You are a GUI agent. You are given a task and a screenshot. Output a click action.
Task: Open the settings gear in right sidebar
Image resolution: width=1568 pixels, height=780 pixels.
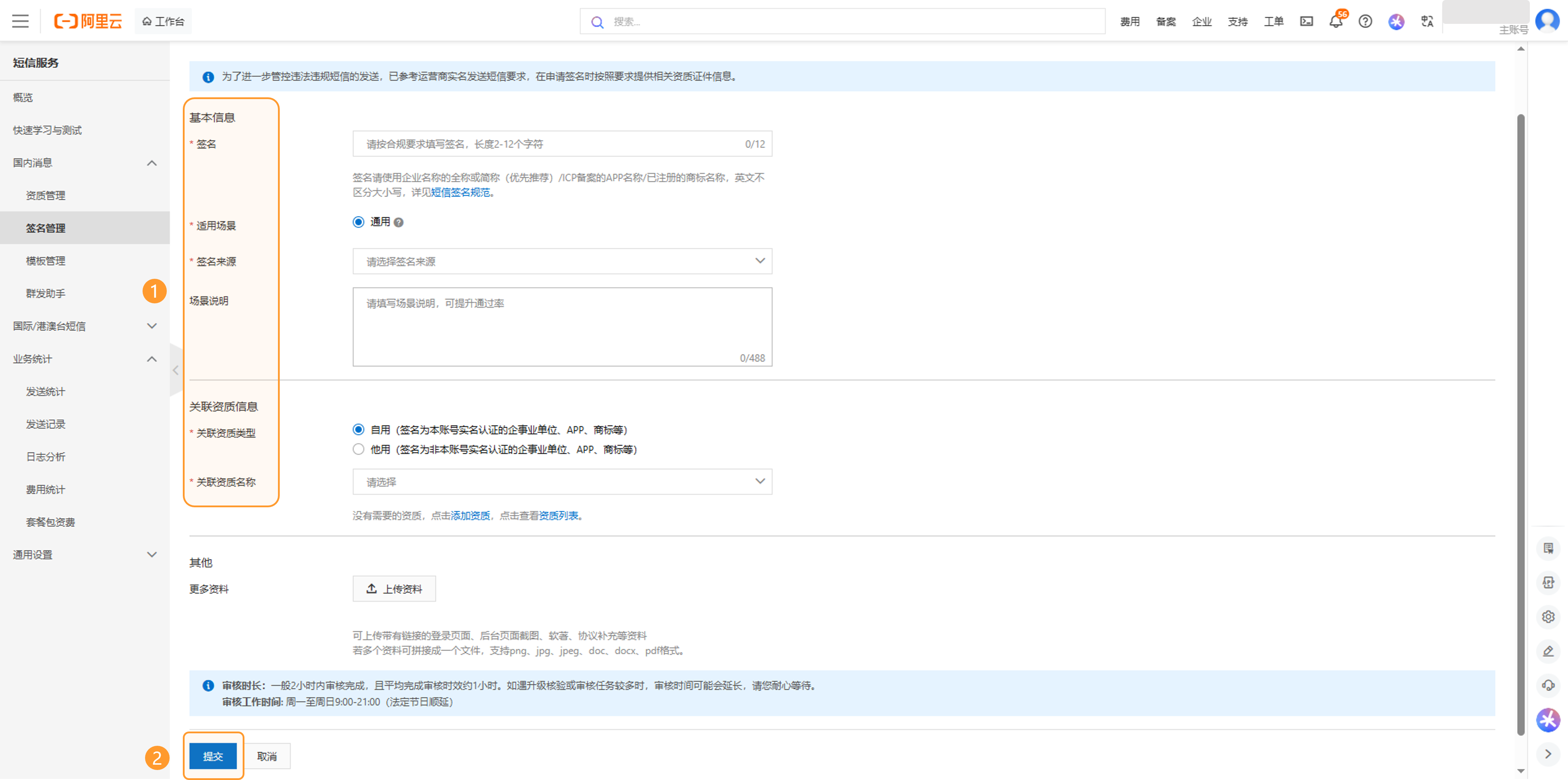pos(1548,617)
